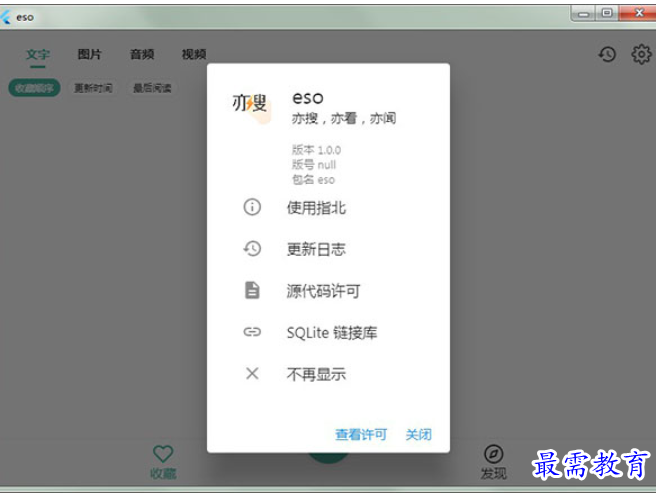Switch to the 音频 tab
The height and width of the screenshot is (496, 656).
pyautogui.click(x=142, y=54)
